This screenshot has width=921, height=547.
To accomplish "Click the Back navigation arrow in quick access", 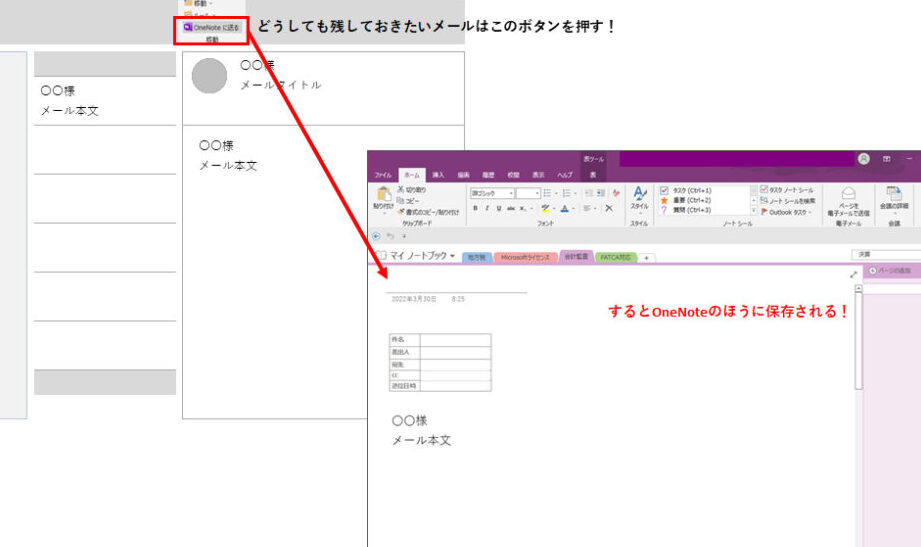I will pos(377,236).
